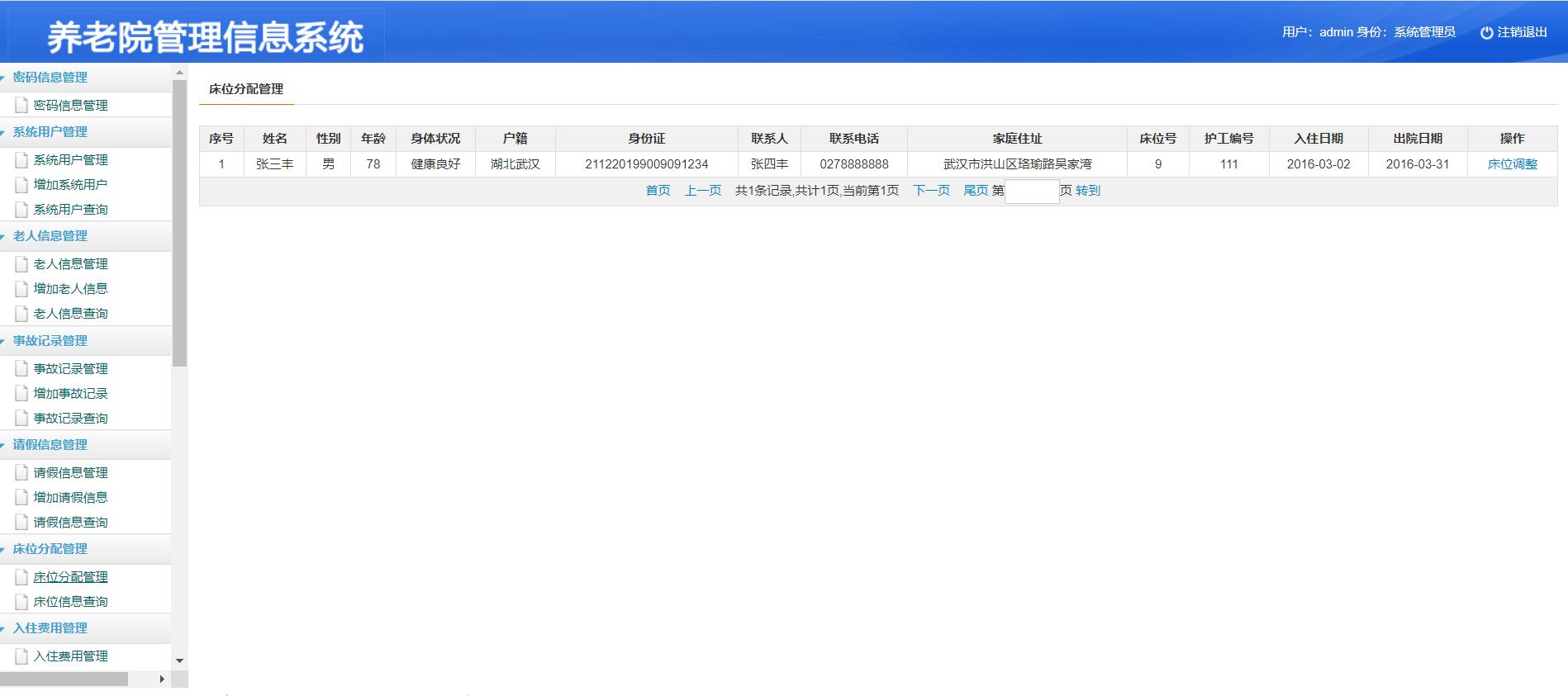Go to 下一页 next page link

(x=931, y=191)
